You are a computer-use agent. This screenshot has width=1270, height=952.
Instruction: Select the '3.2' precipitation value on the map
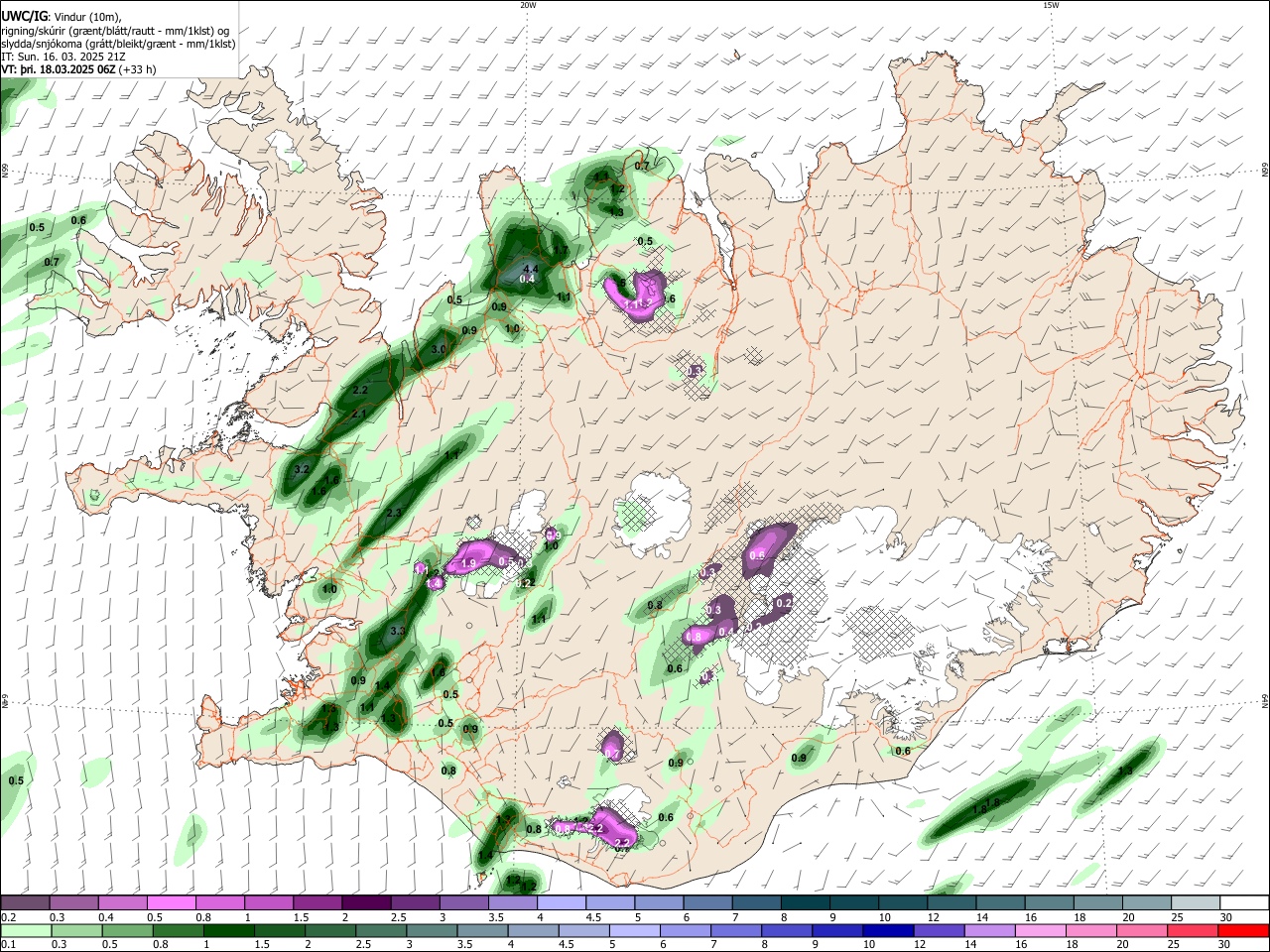coord(303,468)
